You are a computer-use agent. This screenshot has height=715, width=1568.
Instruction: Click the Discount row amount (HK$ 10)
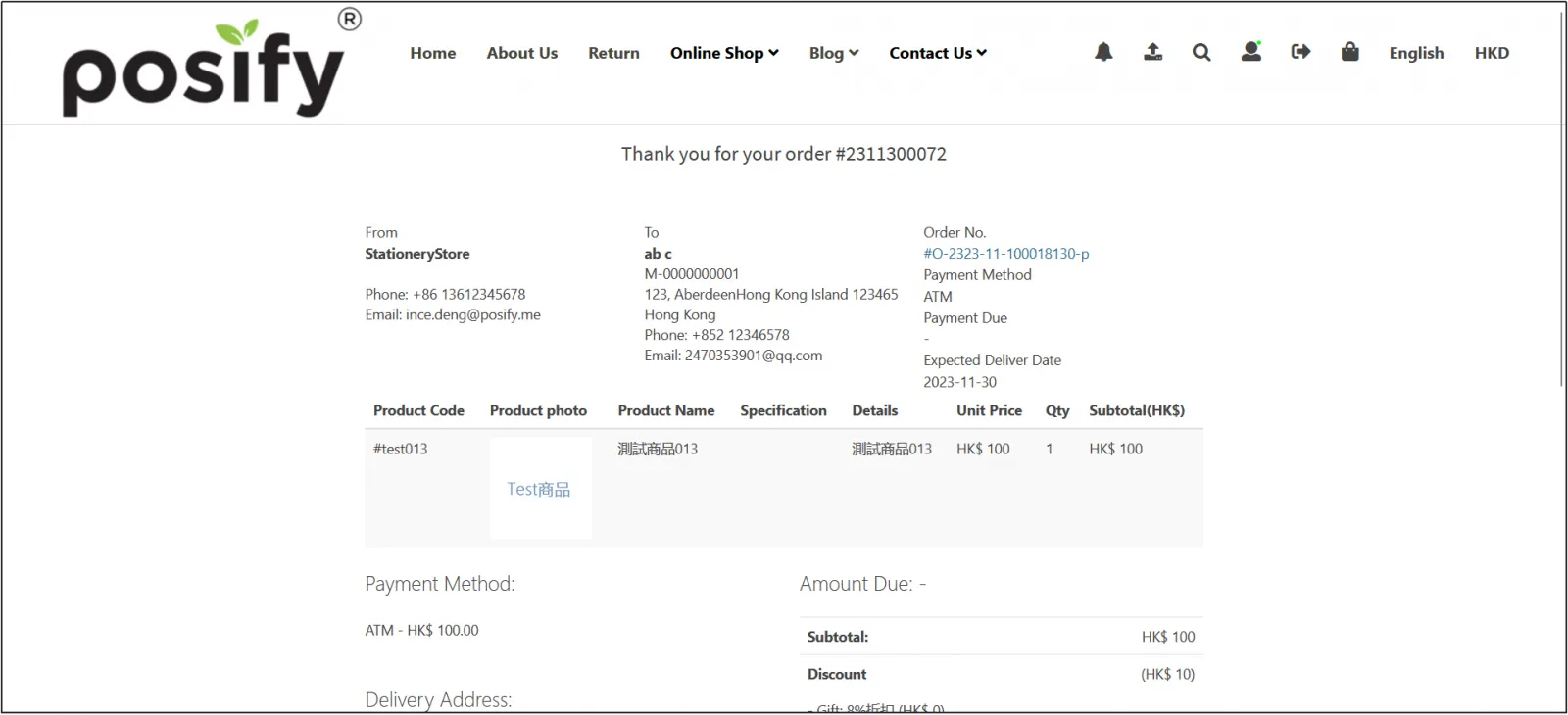coord(1167,674)
